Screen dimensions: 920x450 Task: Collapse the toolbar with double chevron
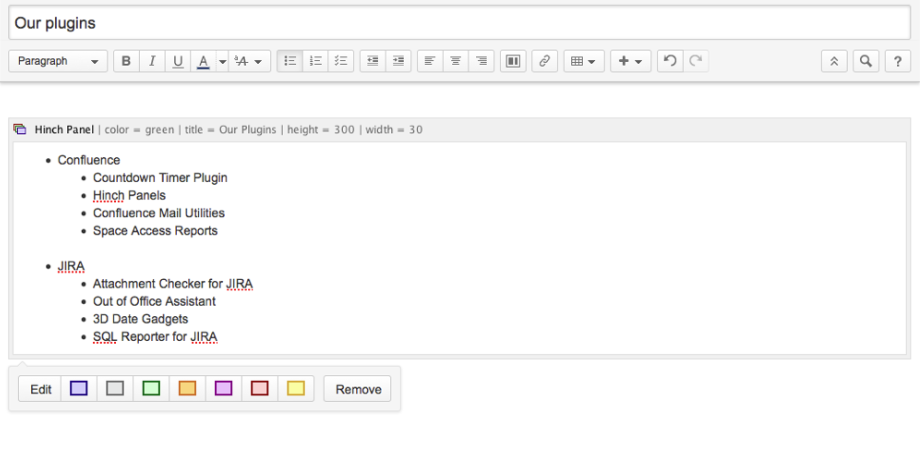point(834,61)
